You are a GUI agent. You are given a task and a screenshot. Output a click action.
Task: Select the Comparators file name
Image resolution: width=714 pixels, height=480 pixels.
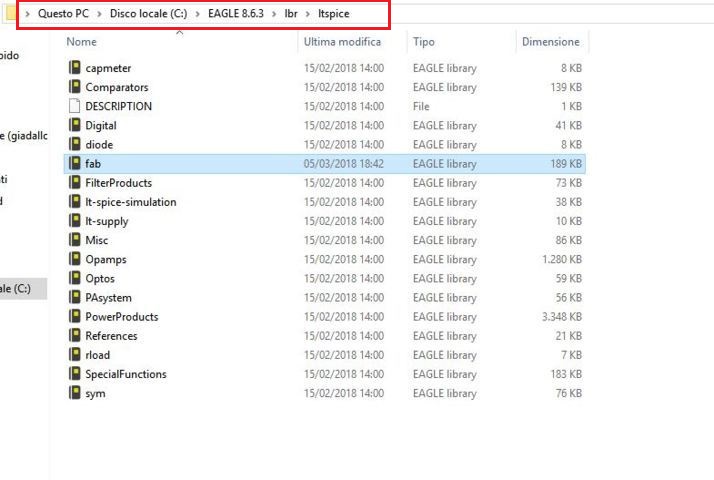[x=117, y=87]
